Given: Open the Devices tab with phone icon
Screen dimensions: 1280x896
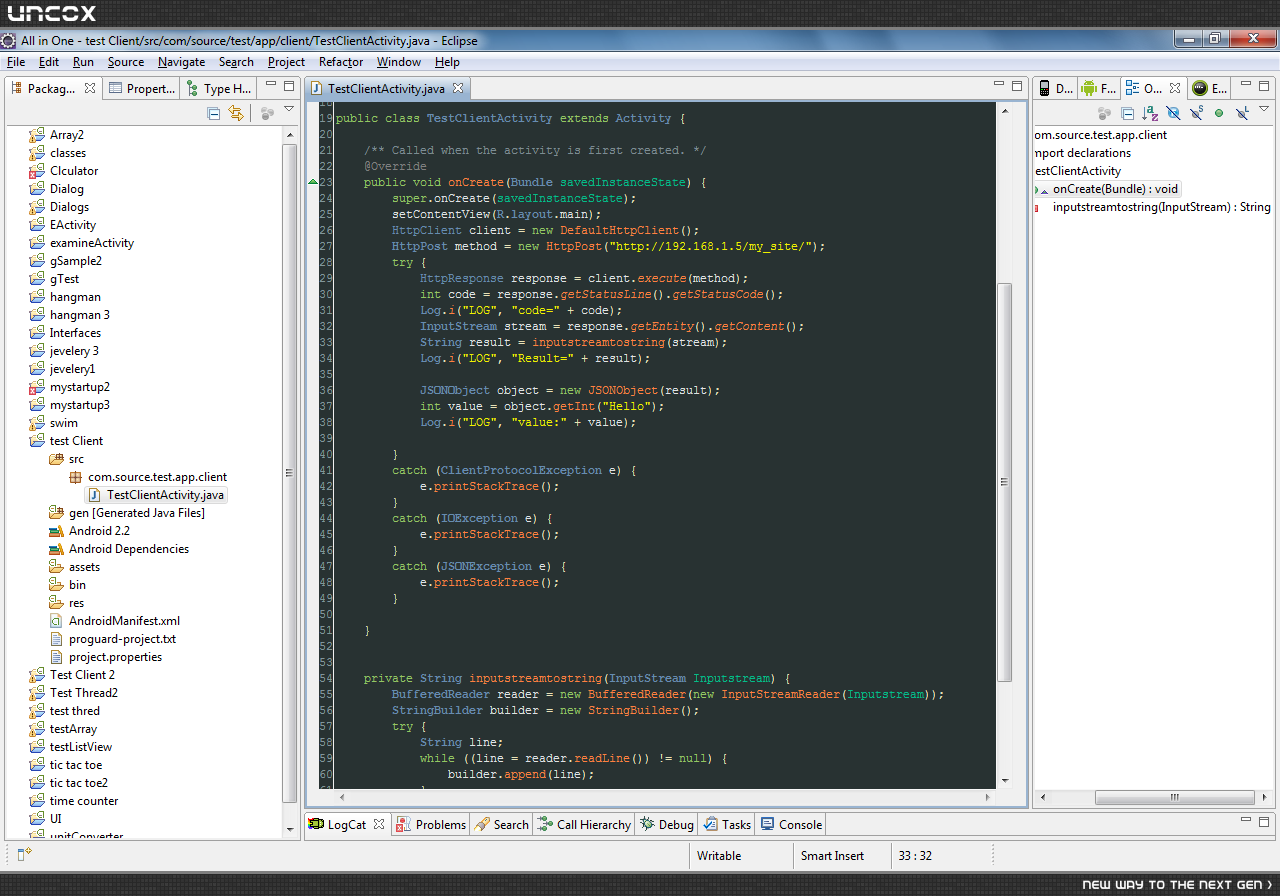Looking at the screenshot, I should (x=1055, y=88).
